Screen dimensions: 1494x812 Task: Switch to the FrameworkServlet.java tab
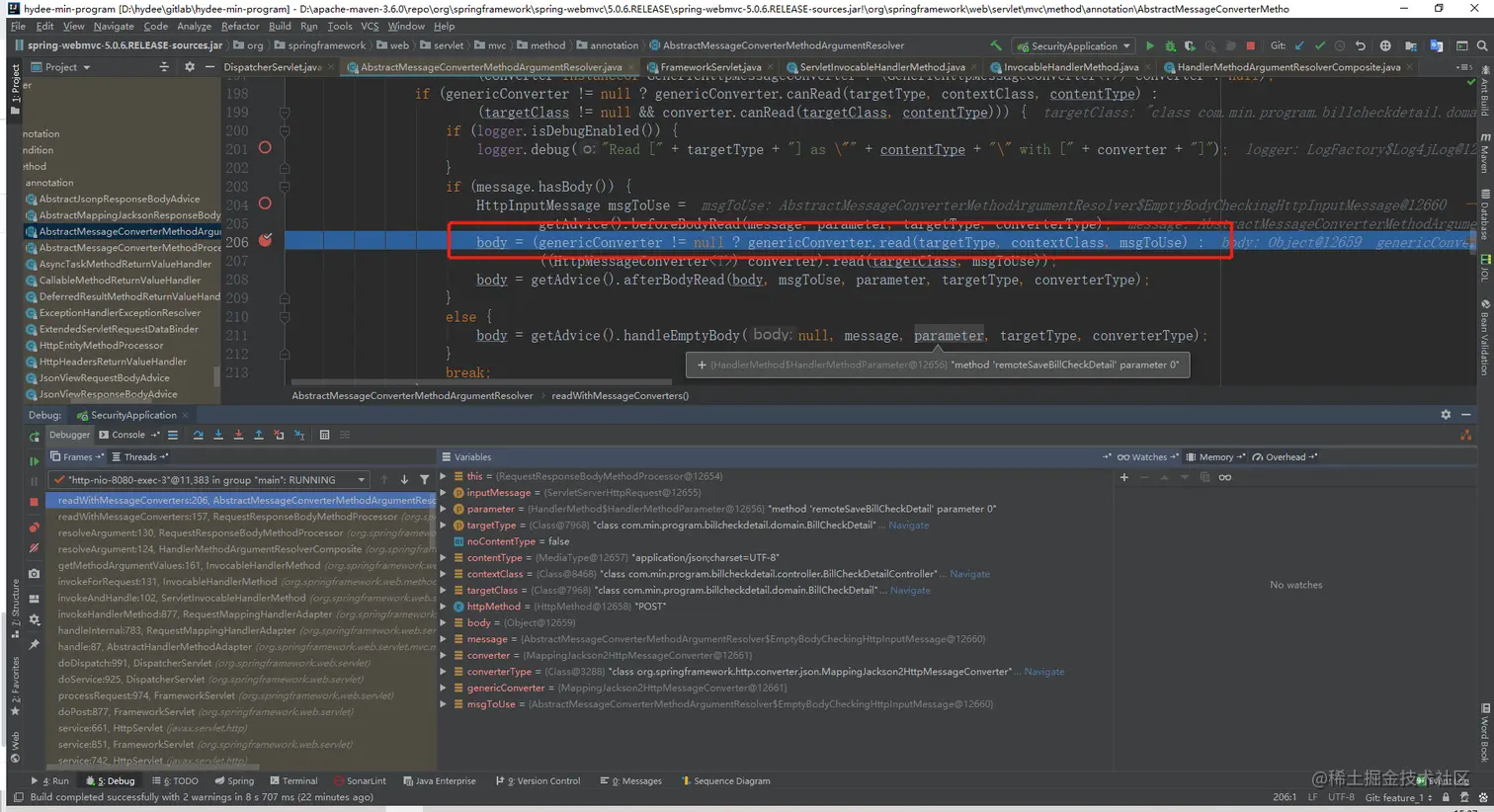709,67
